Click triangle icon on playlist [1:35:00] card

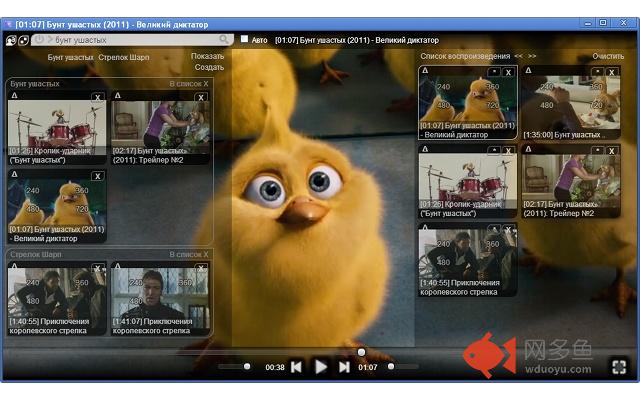pyautogui.click(x=528, y=71)
